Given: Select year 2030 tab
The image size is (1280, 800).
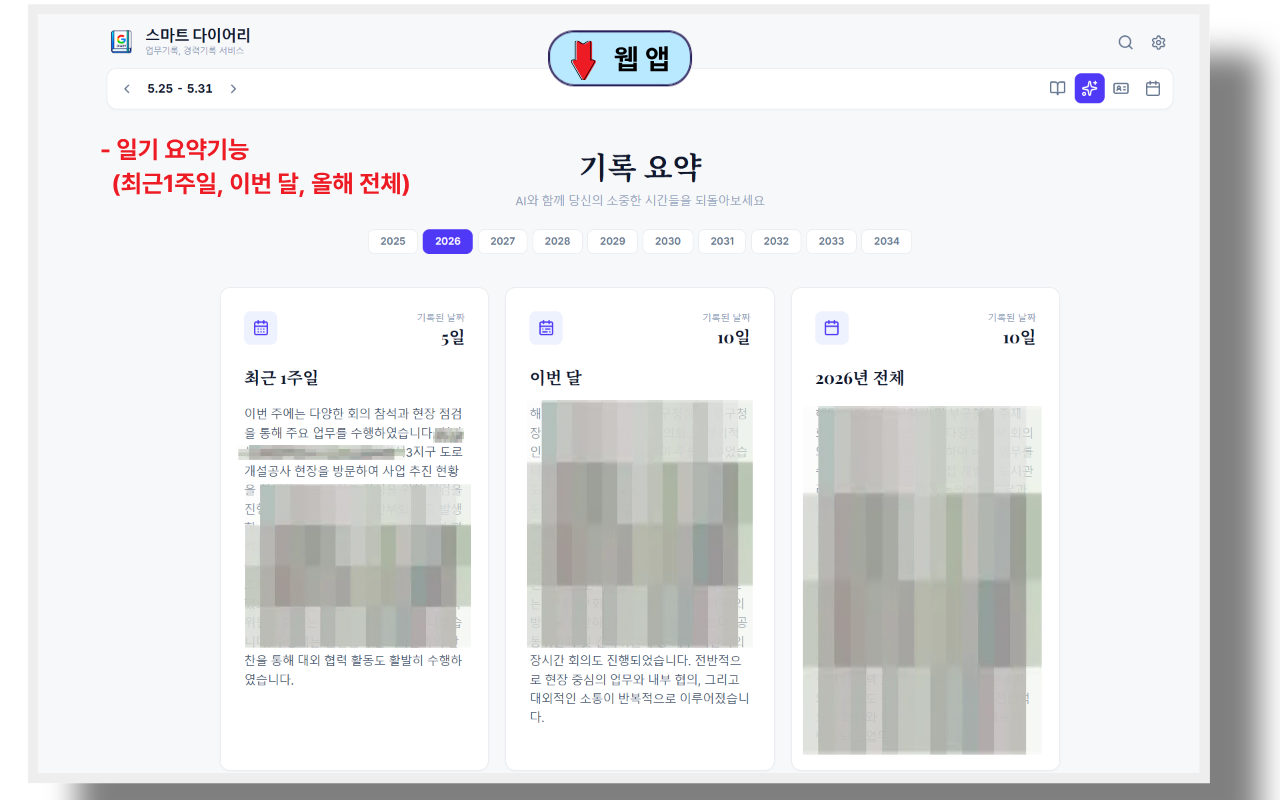Looking at the screenshot, I should (668, 241).
